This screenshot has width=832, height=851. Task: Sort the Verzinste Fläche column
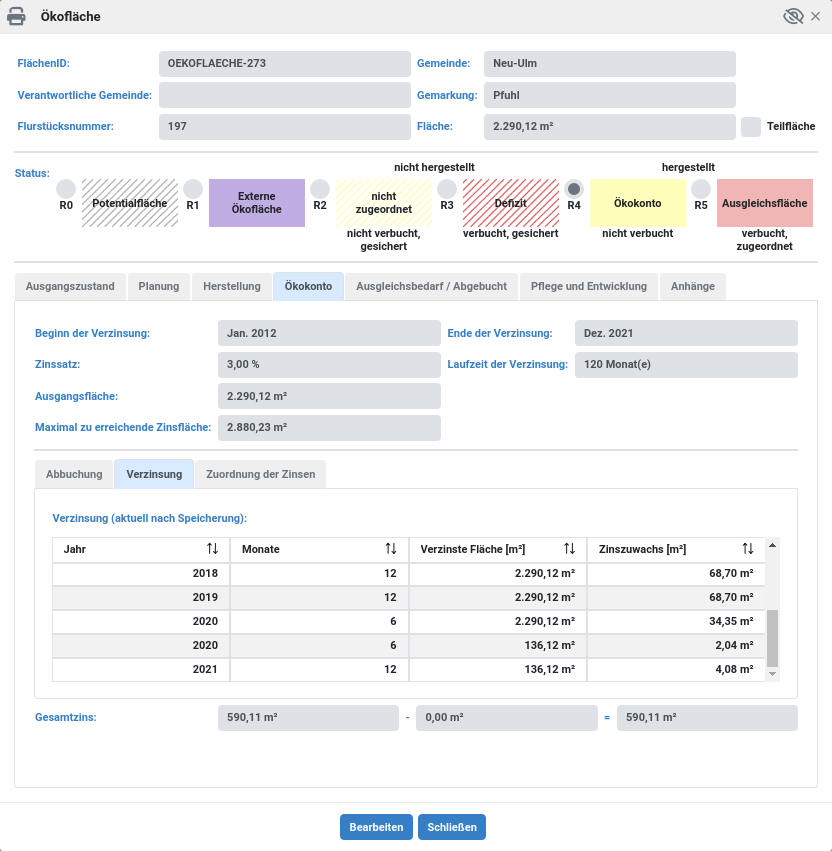(569, 549)
